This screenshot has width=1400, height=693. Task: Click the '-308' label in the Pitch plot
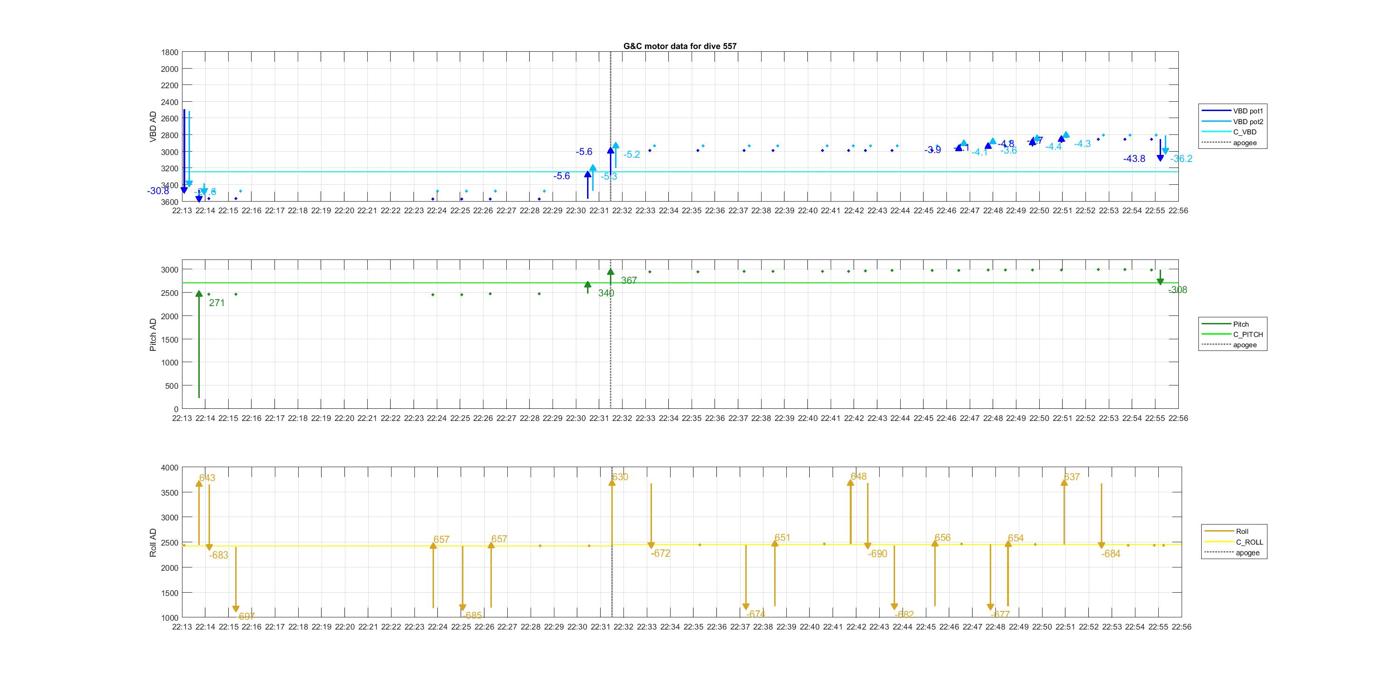point(1177,290)
